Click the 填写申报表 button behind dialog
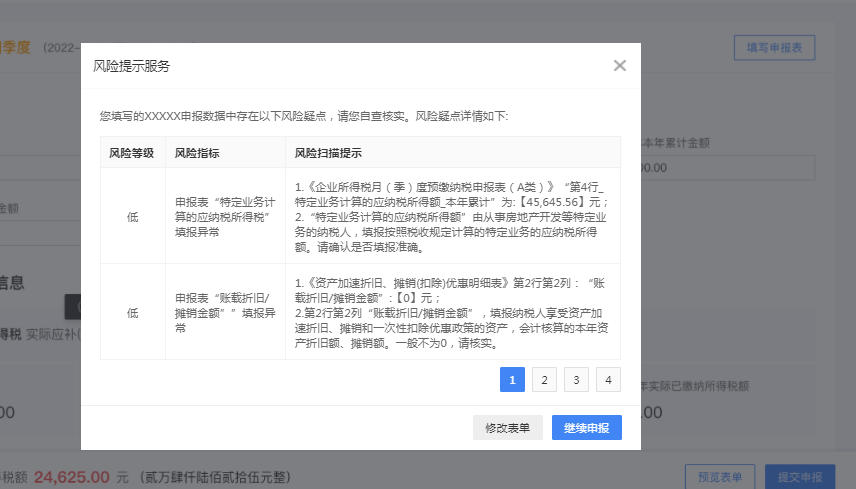Image resolution: width=856 pixels, height=489 pixels. (774, 47)
